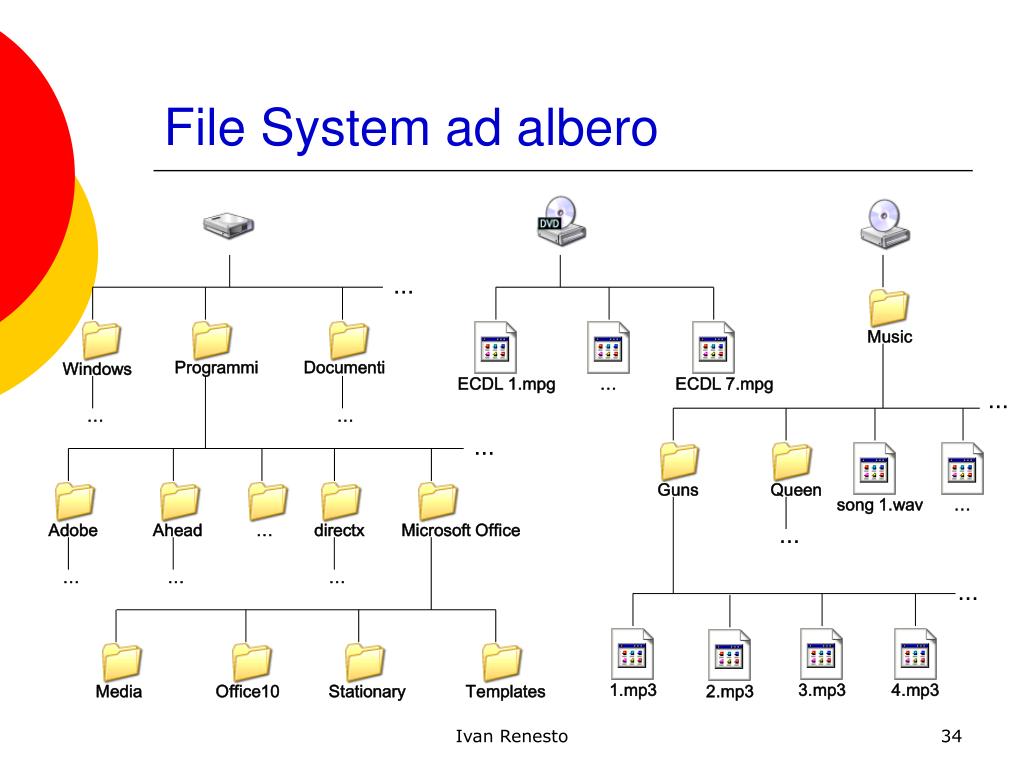
Task: Open the Ahead folder icon
Action: point(180,502)
